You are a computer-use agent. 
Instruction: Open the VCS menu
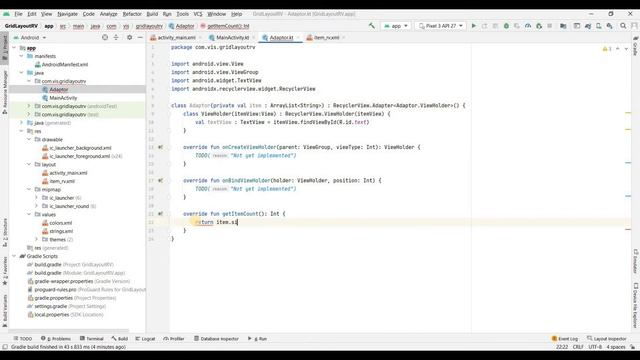point(198,14)
